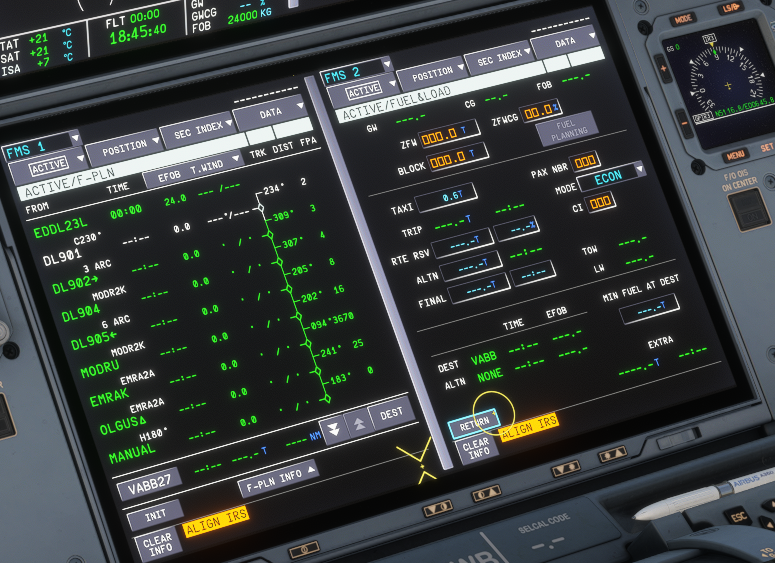Viewport: 775px width, 563px height.
Task: Select the ZFWCG entry field
Action: tap(540, 111)
